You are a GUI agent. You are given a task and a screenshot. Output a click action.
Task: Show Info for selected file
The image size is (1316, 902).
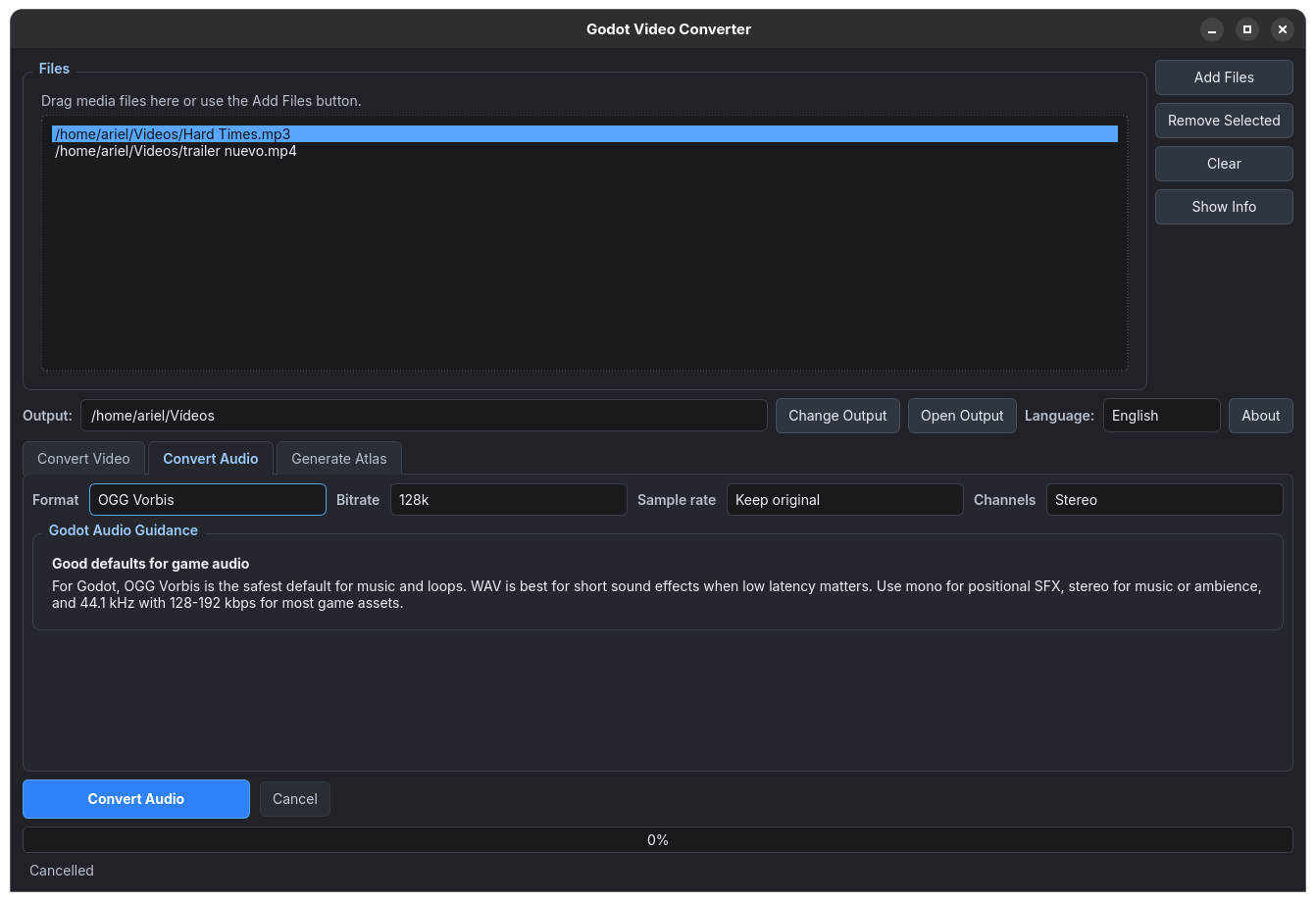click(x=1224, y=207)
